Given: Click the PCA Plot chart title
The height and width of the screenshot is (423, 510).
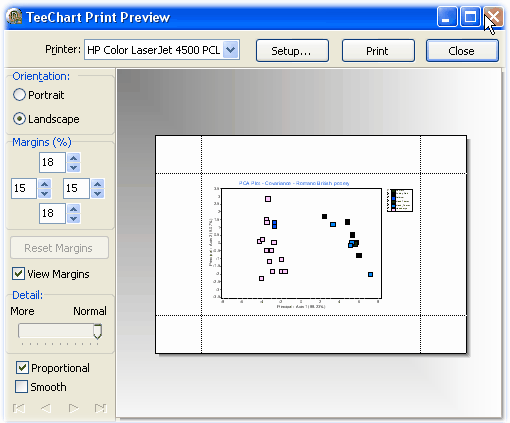Looking at the screenshot, I should pos(294,183).
